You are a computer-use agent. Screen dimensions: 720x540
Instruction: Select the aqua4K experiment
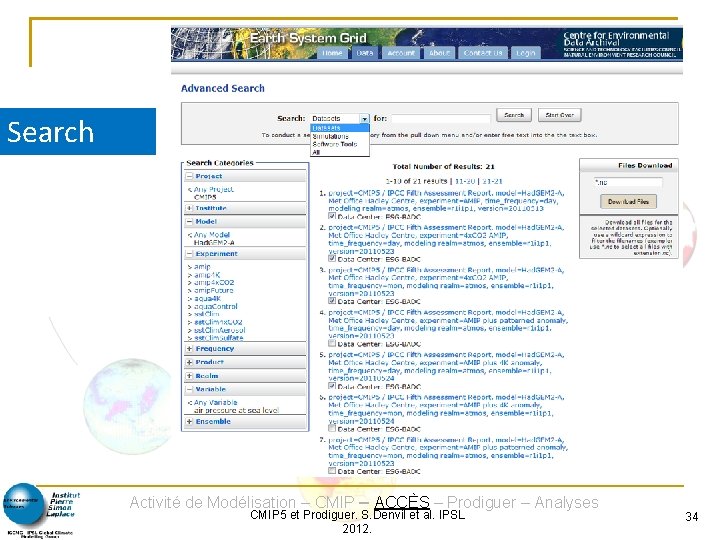pos(207,298)
